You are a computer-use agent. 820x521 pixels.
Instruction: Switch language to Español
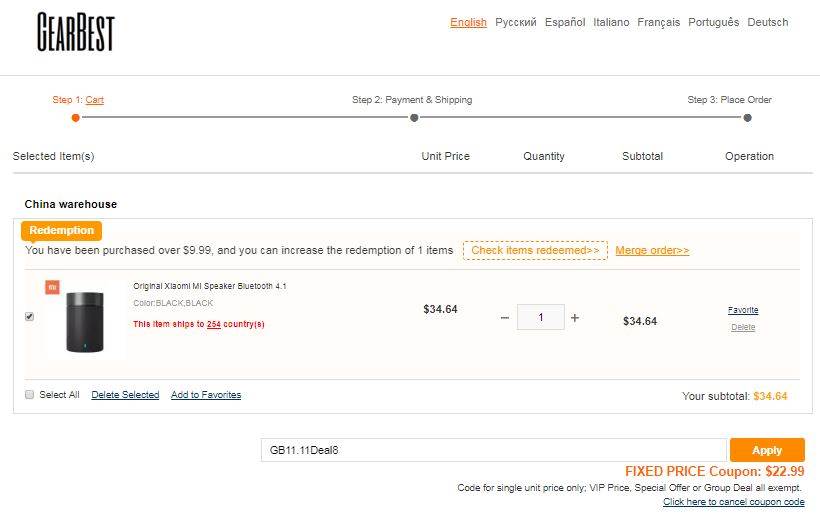coord(565,22)
